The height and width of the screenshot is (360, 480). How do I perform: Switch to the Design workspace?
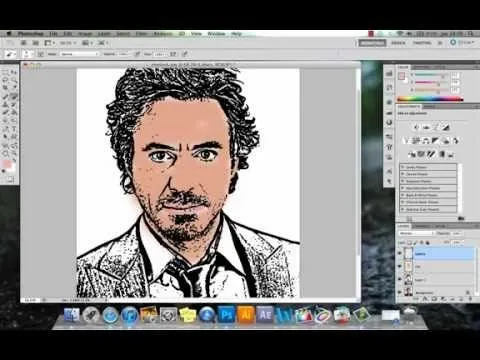click(x=398, y=43)
